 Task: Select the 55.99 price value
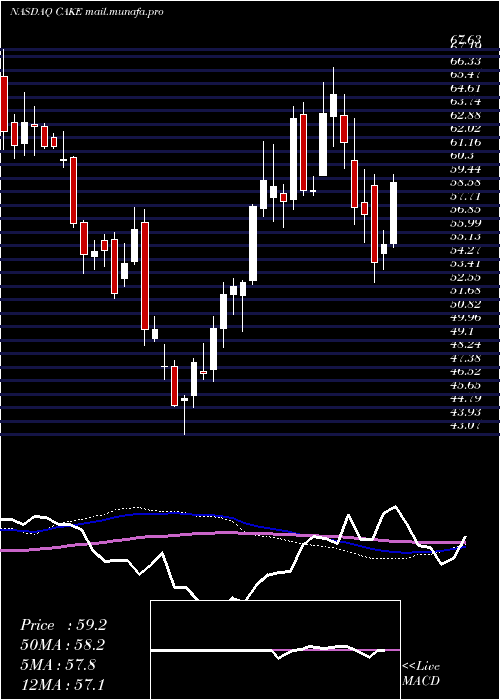466,223
